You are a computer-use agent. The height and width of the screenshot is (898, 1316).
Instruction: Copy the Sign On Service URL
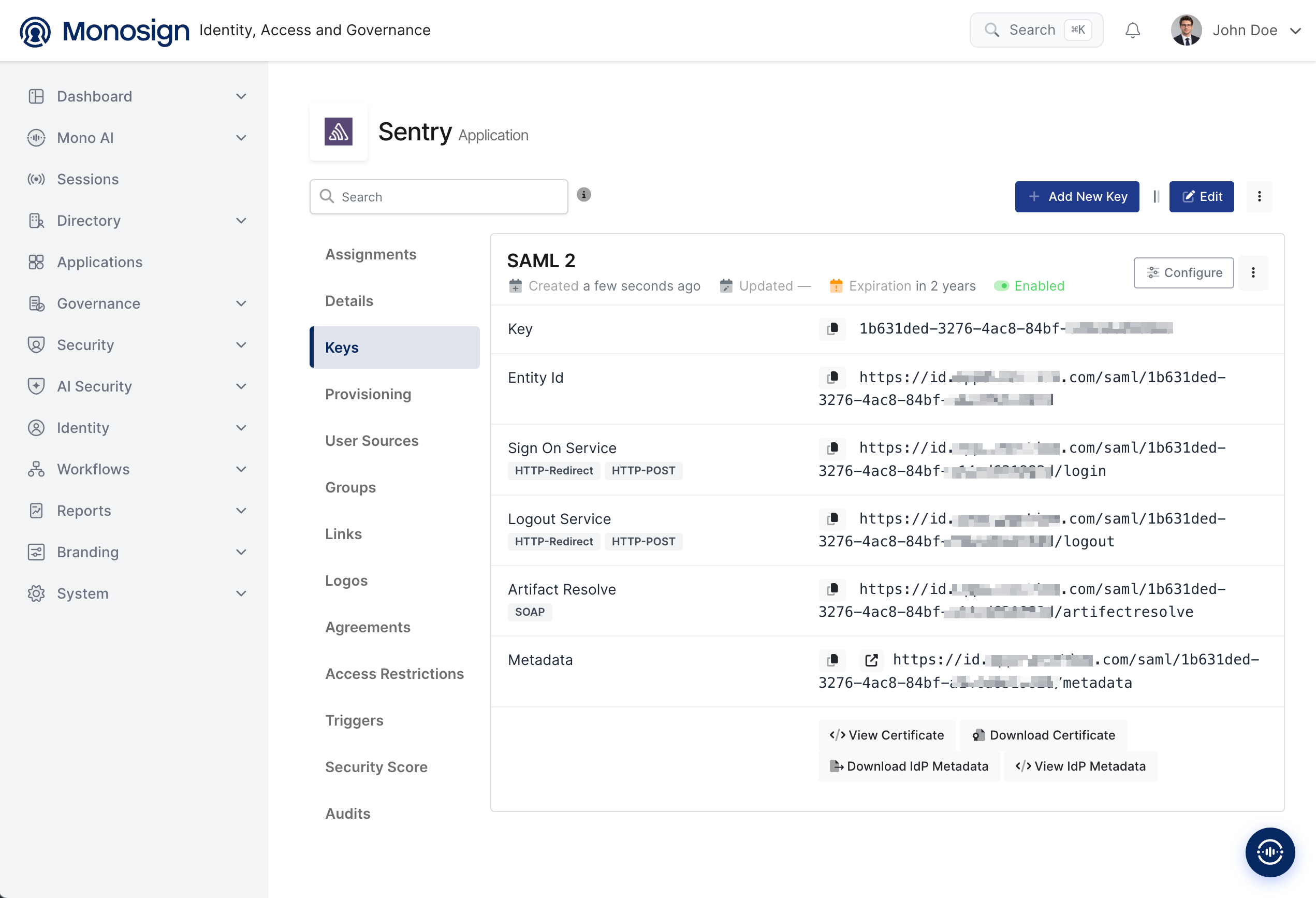tap(832, 448)
